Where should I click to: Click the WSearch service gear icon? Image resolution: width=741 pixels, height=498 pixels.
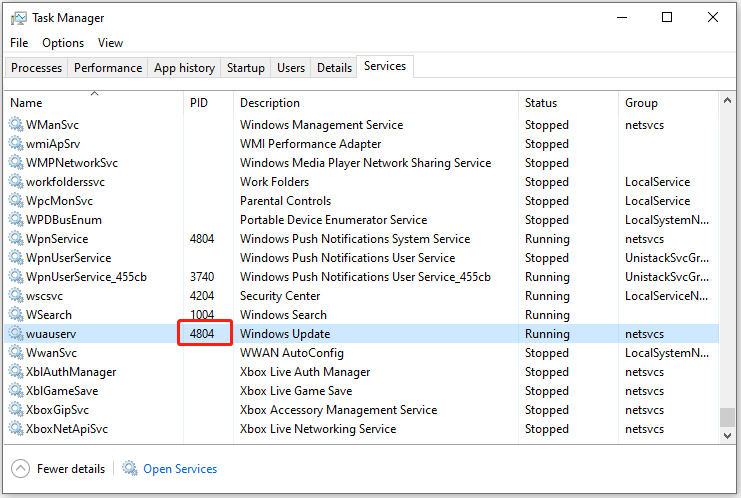(16, 315)
